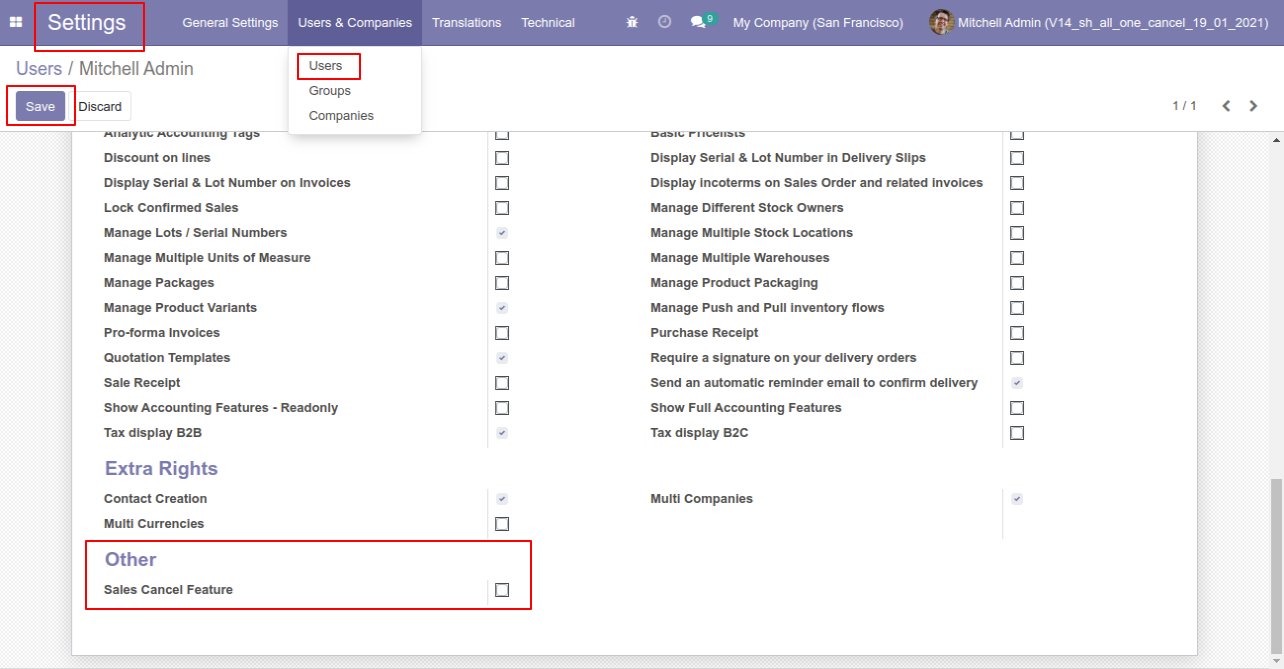The image size is (1284, 669).
Task: Tick Manage Multiple Warehouses checkbox
Action: (1017, 258)
